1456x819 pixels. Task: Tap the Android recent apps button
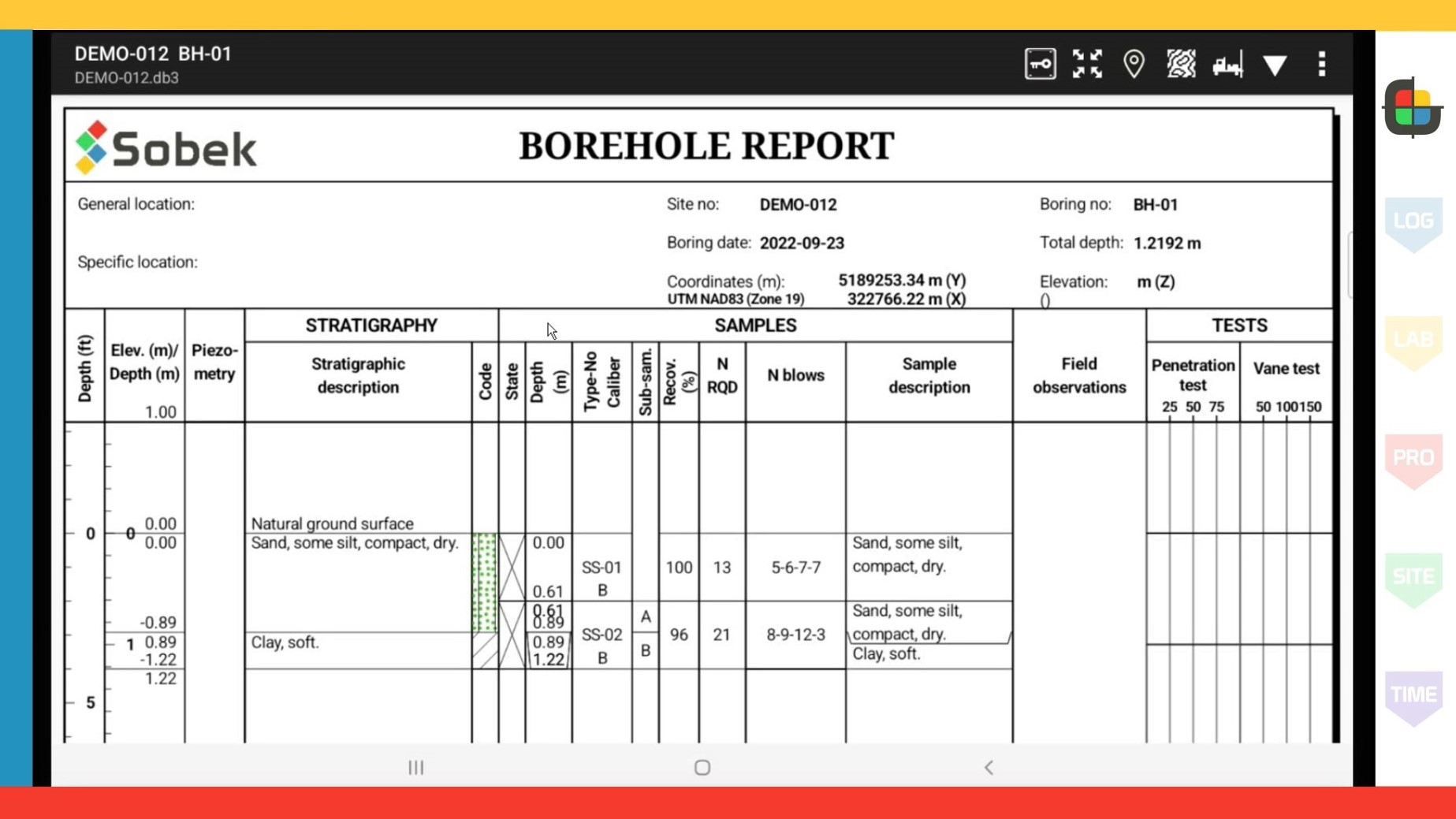415,767
